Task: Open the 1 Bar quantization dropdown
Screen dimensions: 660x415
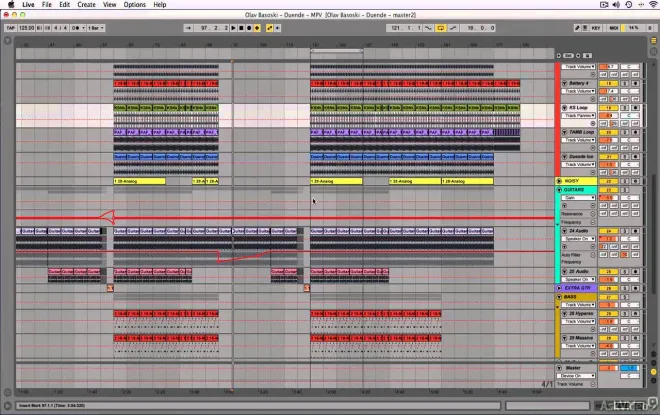Action: click(96, 28)
